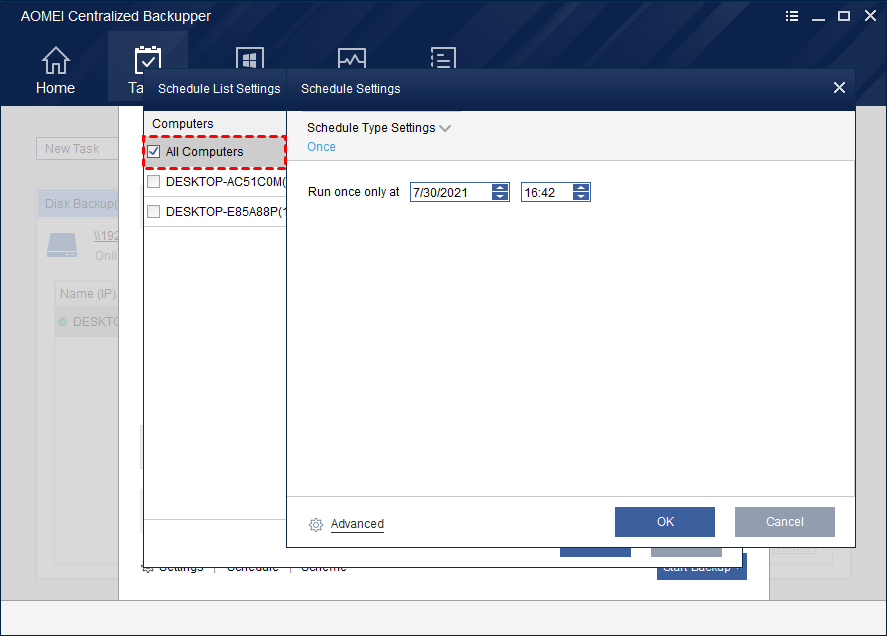Click the list-style log toolbar icon
This screenshot has width=887, height=636.
(444, 58)
